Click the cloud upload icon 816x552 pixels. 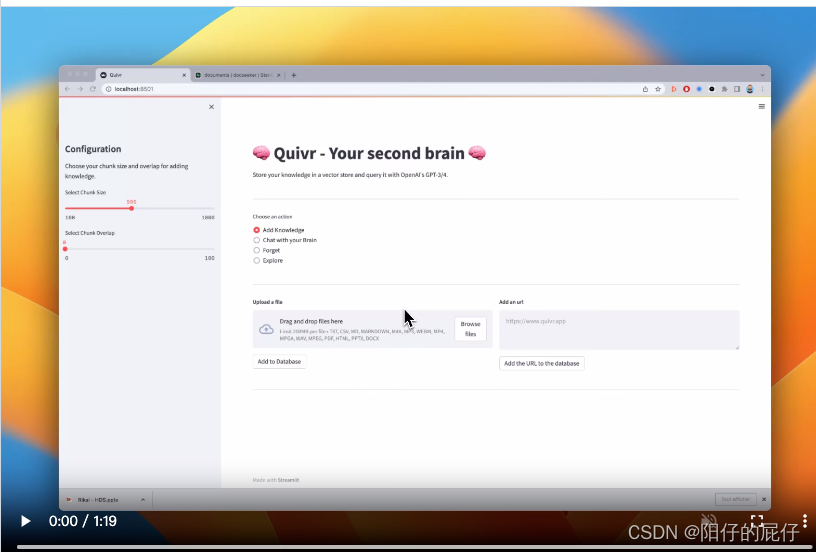[x=266, y=329]
